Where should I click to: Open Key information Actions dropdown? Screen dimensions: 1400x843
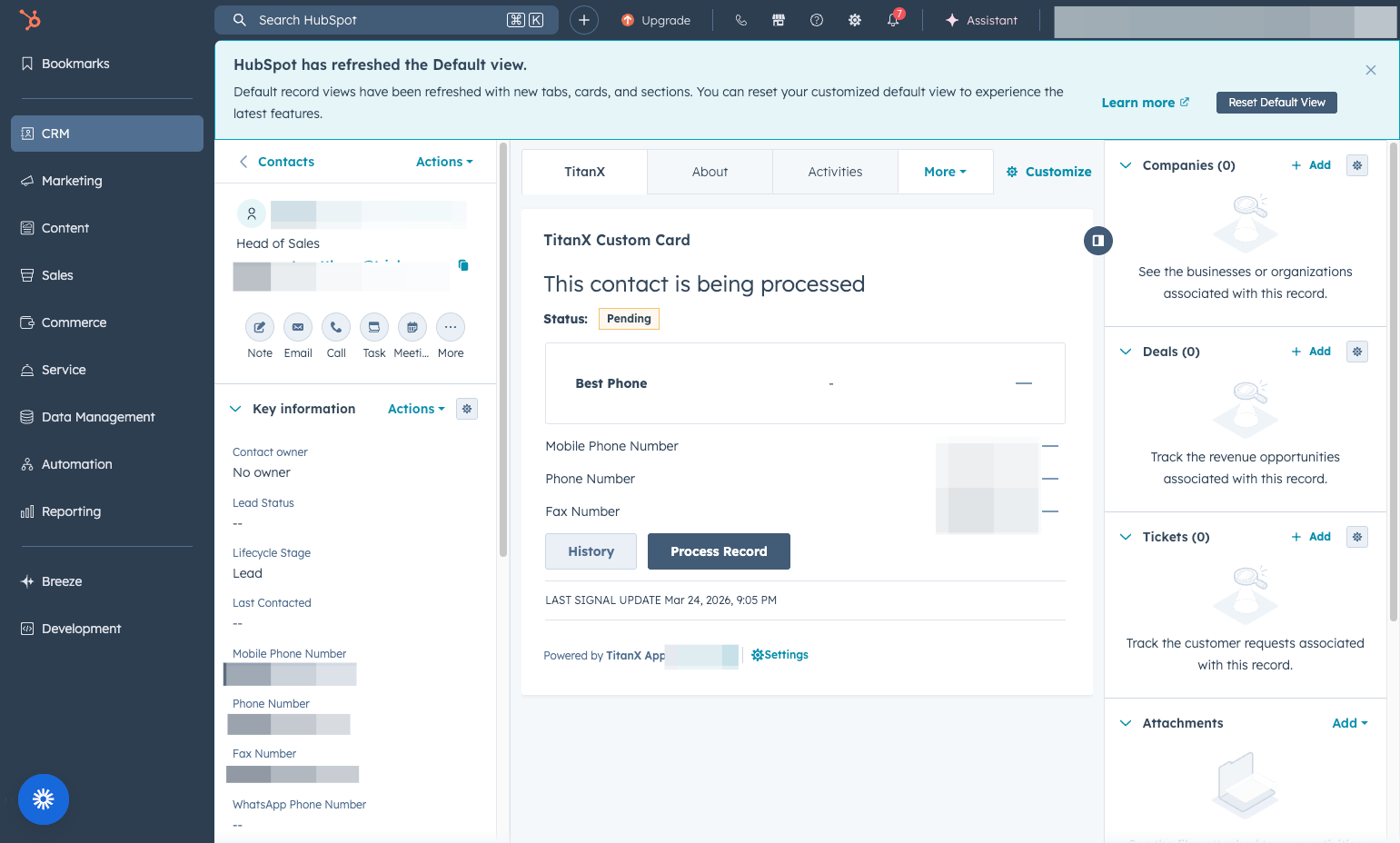pyautogui.click(x=416, y=409)
